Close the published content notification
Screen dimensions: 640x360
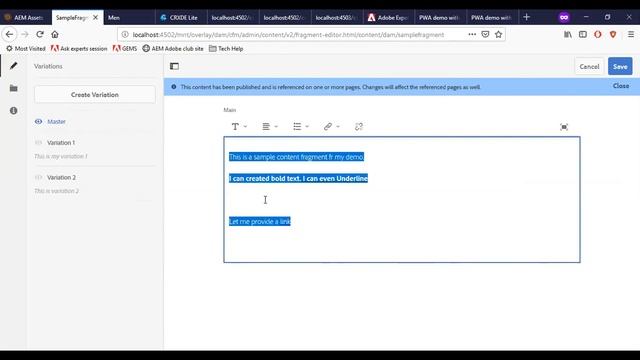tap(620, 86)
